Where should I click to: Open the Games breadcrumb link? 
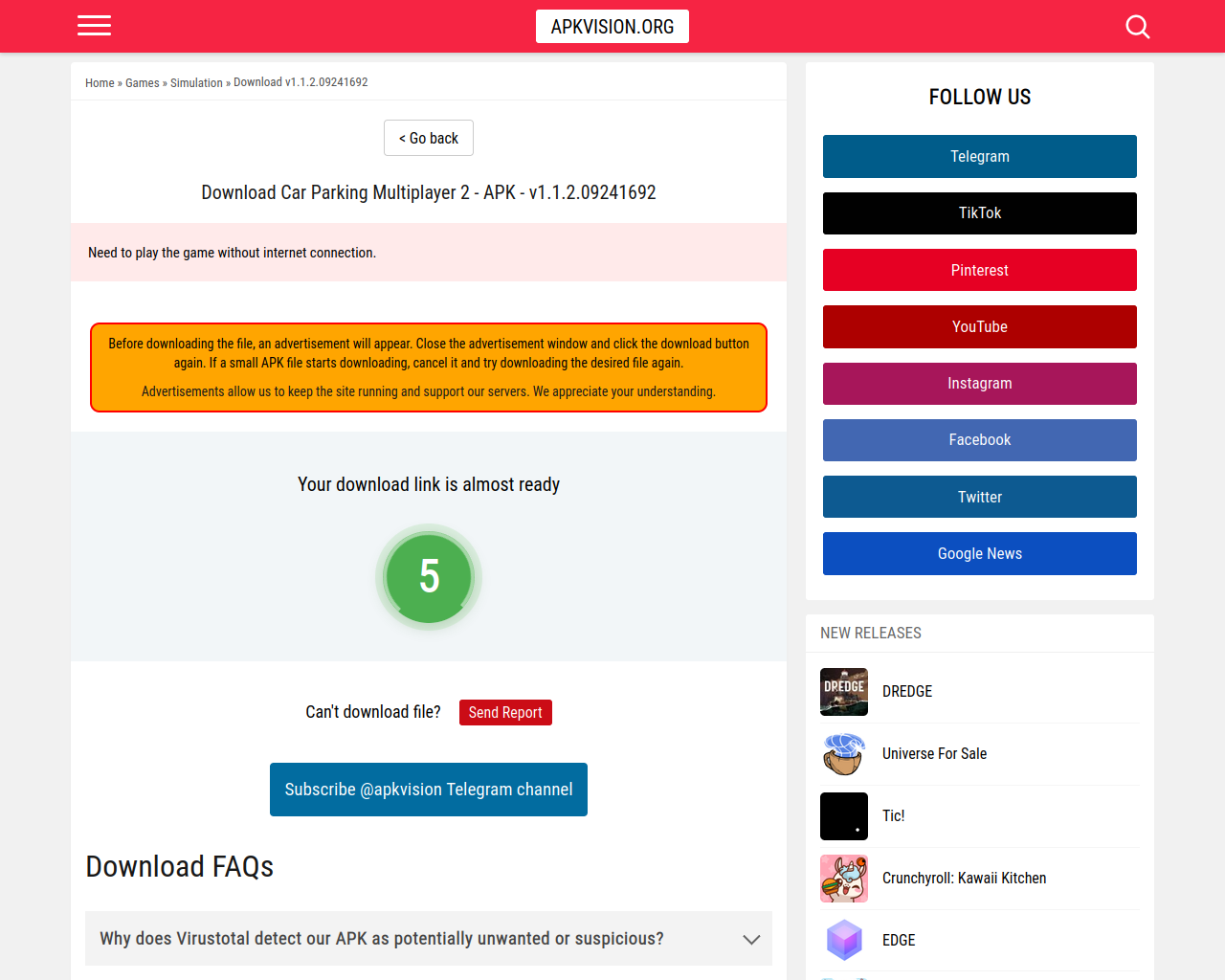(x=143, y=83)
